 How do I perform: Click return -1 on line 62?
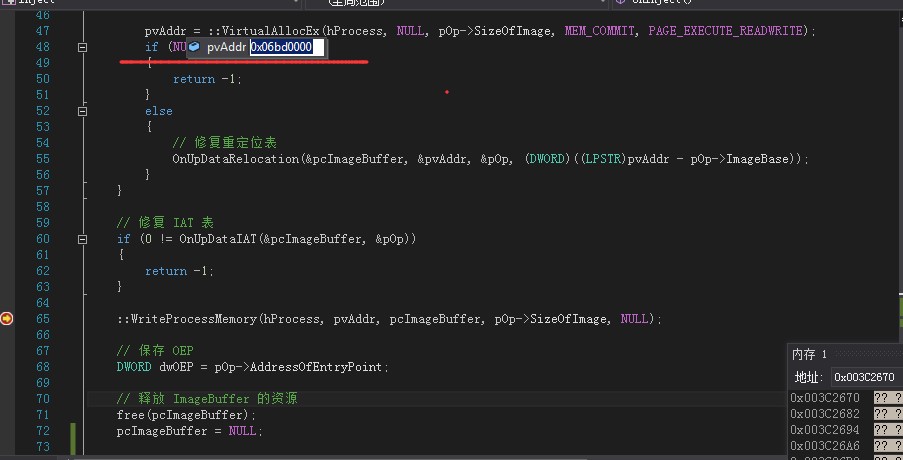179,271
